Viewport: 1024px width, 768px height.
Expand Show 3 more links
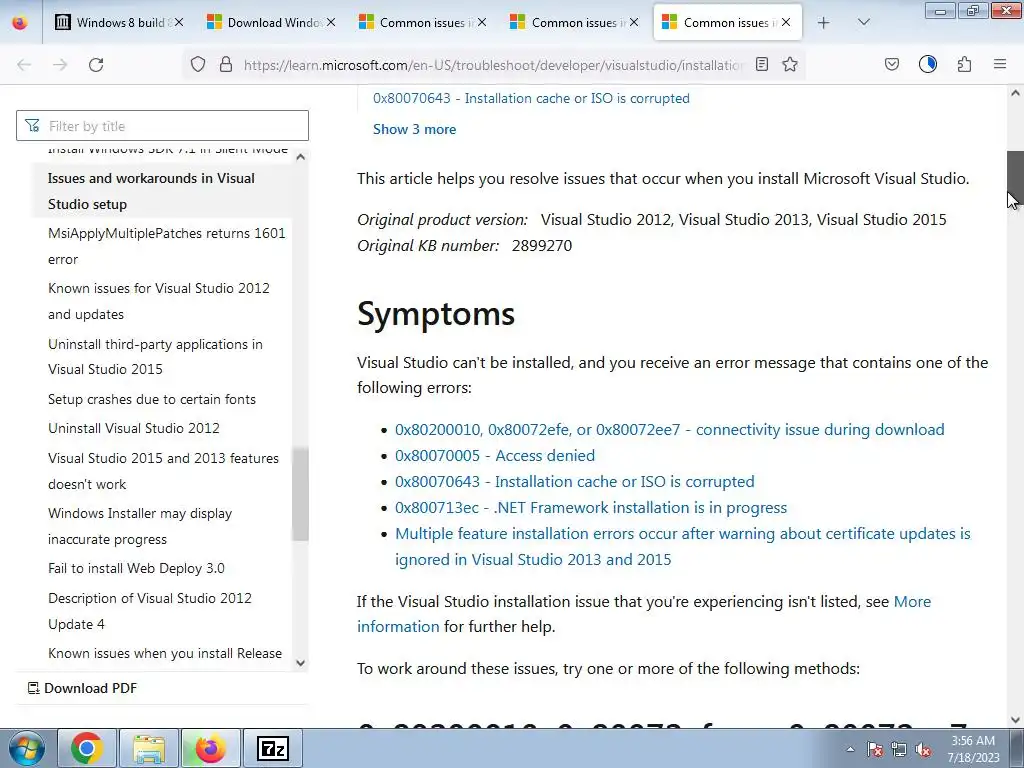click(x=414, y=129)
